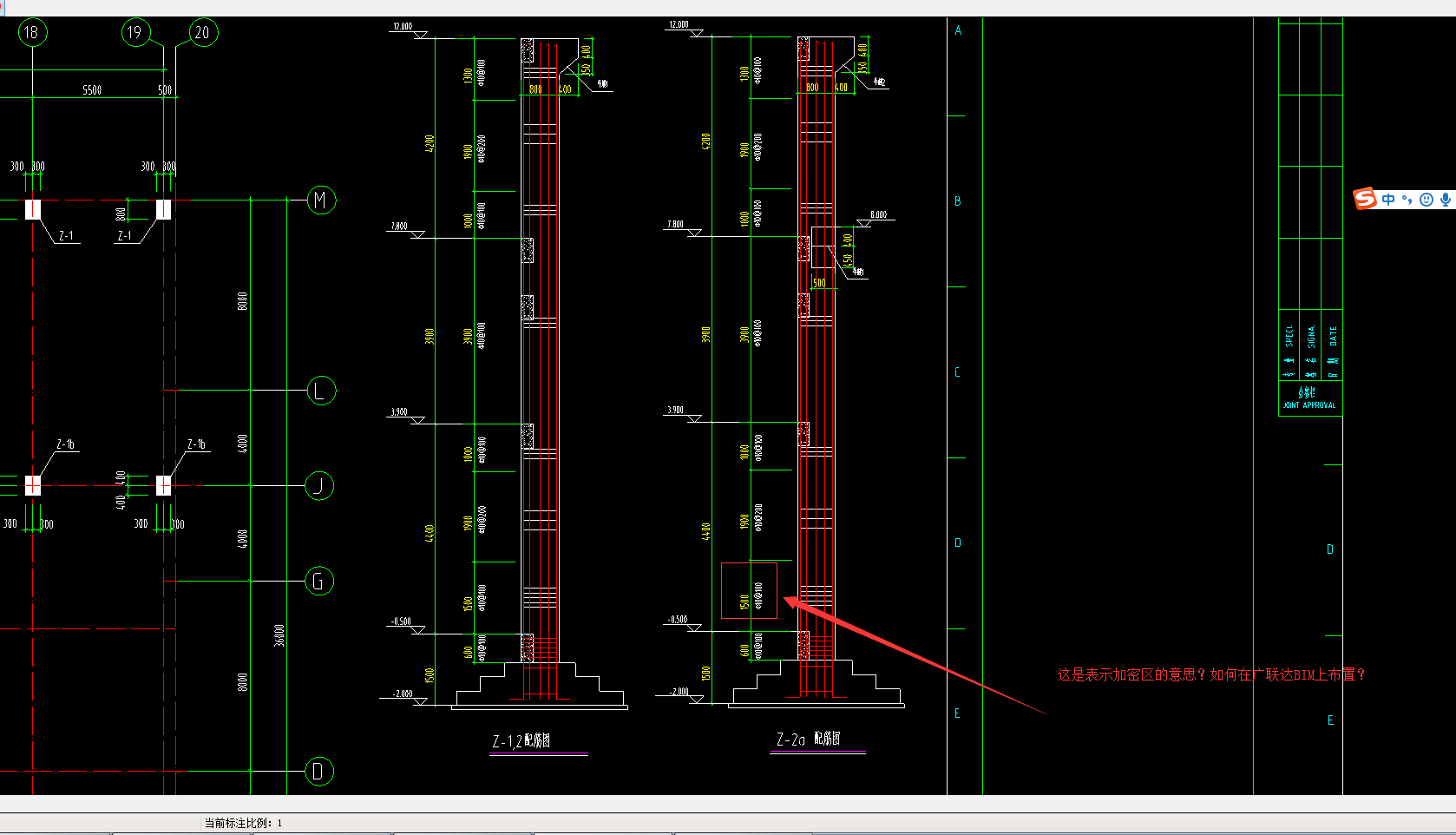This screenshot has width=1456, height=835.
Task: Select grid axis bubble L
Action: 321,391
